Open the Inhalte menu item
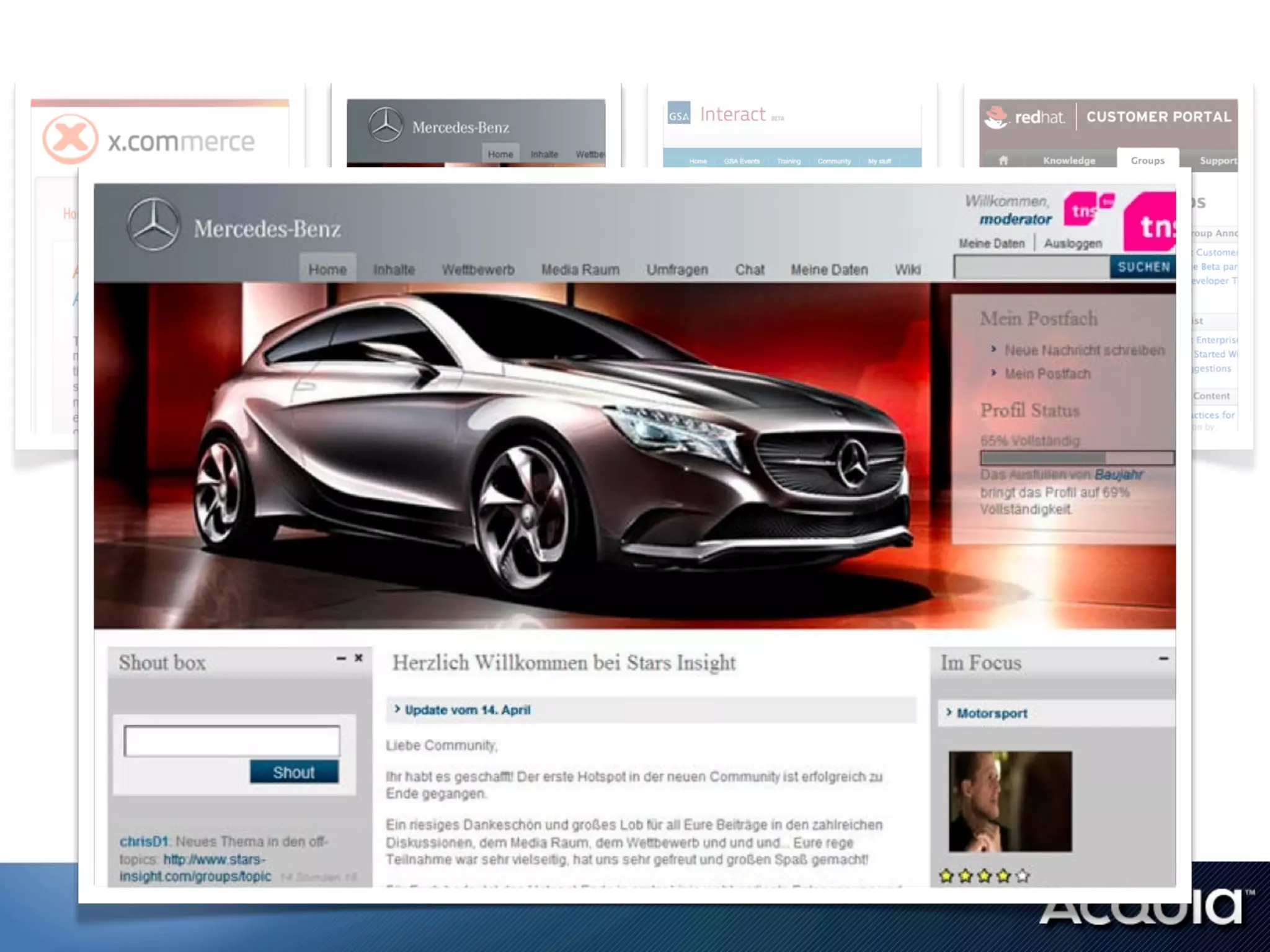 (394, 270)
